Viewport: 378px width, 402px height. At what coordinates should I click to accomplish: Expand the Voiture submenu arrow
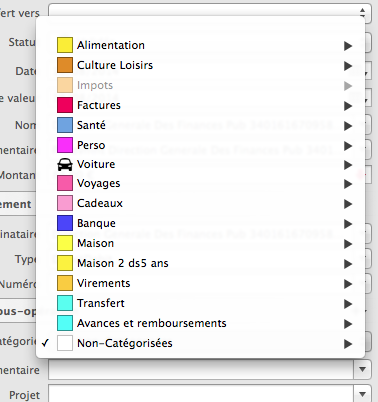point(348,165)
